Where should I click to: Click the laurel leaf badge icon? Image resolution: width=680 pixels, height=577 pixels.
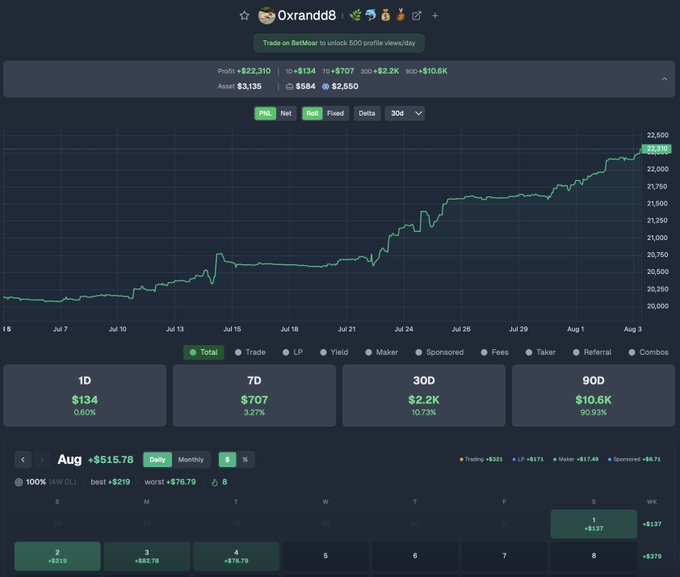coord(355,16)
